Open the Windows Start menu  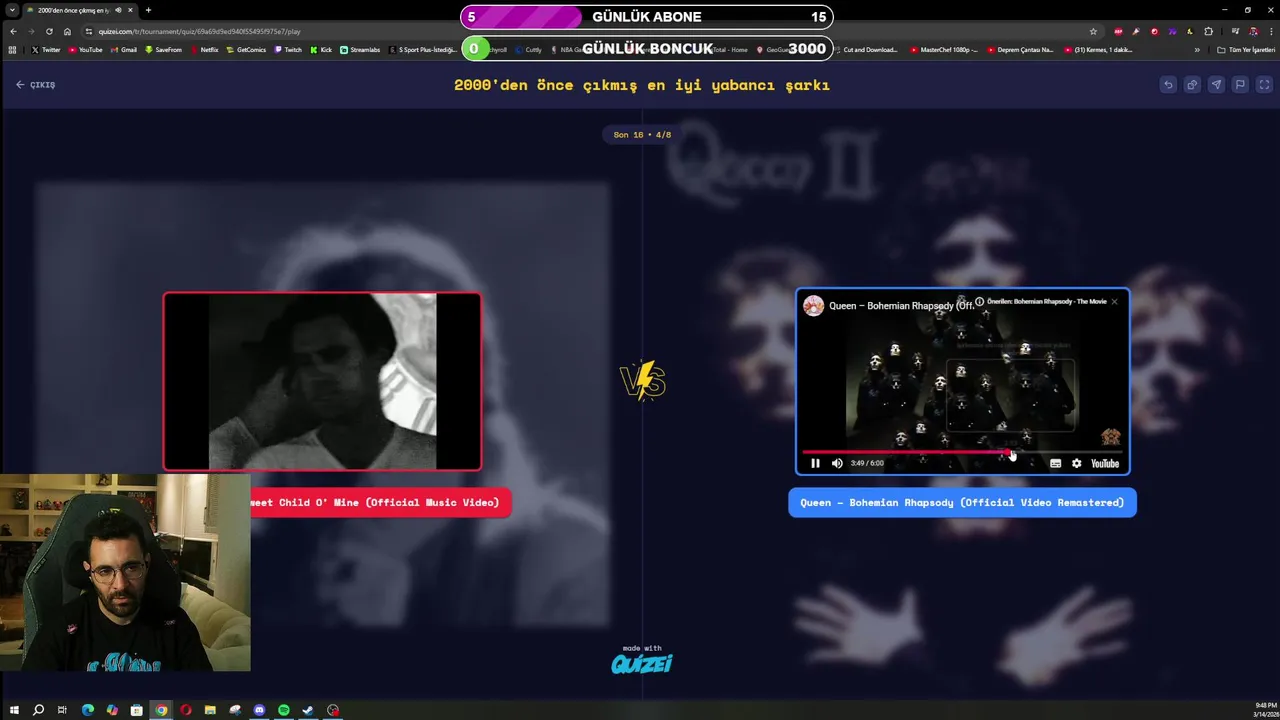pyautogui.click(x=14, y=710)
